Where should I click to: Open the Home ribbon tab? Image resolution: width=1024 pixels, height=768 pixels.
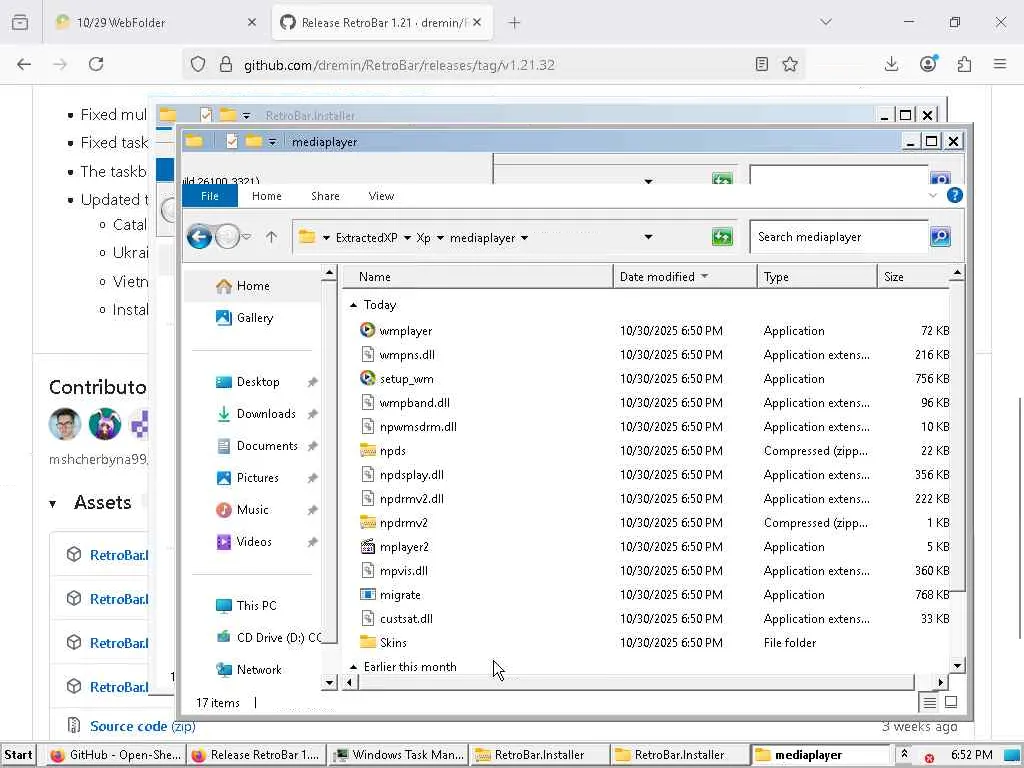coord(266,196)
